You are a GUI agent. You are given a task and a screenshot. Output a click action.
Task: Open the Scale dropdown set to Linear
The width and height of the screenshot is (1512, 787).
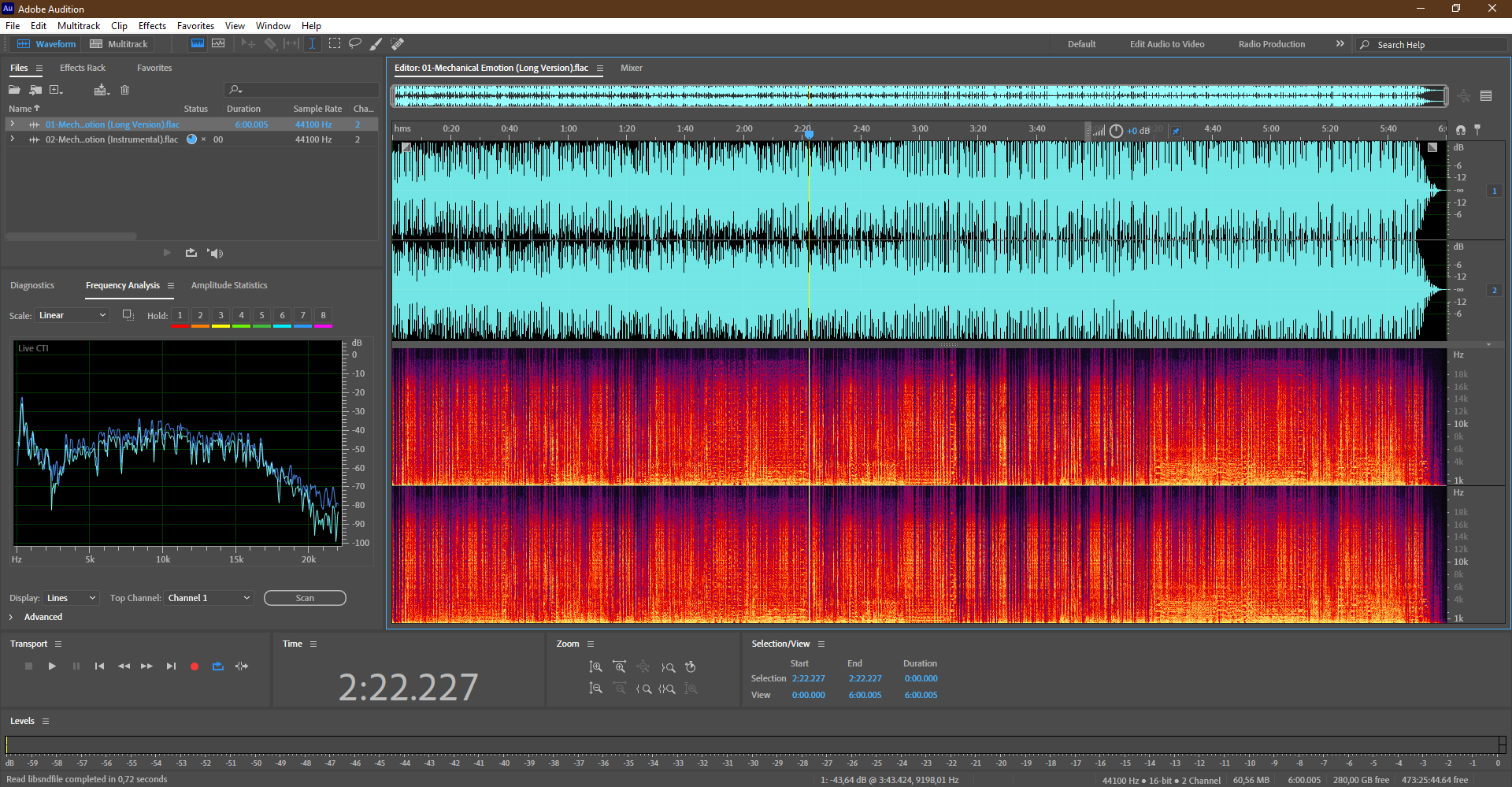click(72, 315)
